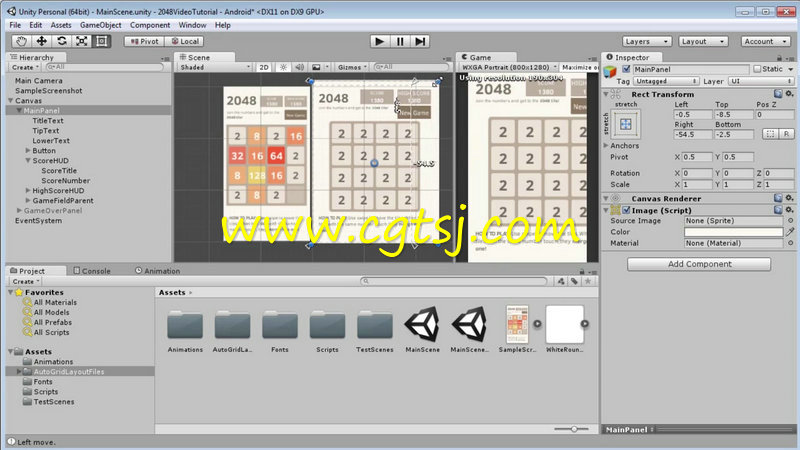Screen dimensions: 800x450
Task: Open the Component menu
Action: (150, 25)
